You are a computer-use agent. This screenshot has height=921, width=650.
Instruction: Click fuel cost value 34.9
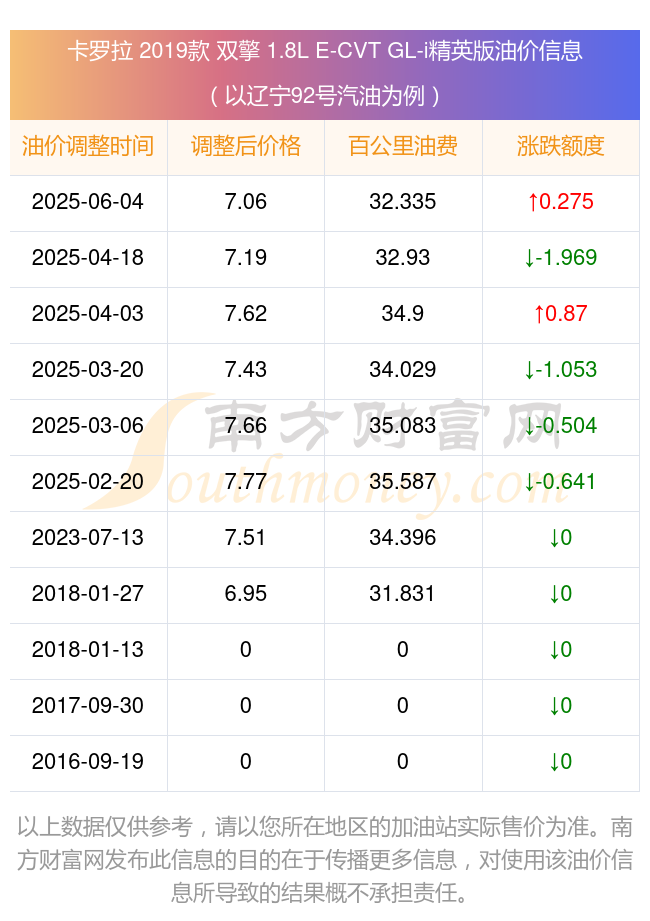pyautogui.click(x=403, y=313)
